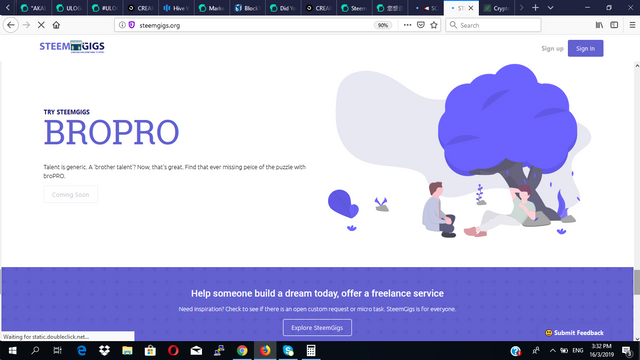Toggle the sidebars icon in toolbar

(614, 25)
